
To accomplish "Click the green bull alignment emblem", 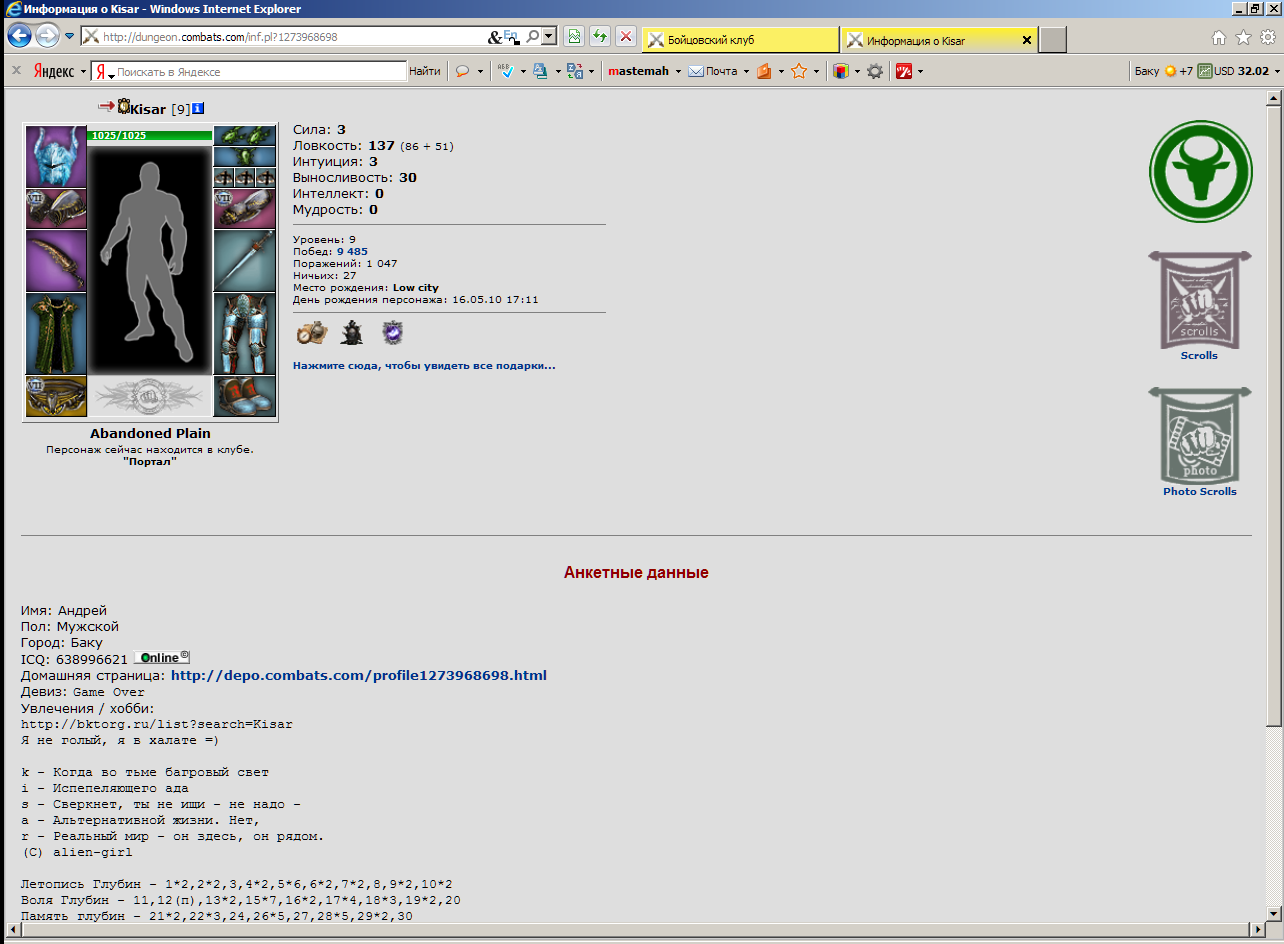I will (x=1200, y=171).
